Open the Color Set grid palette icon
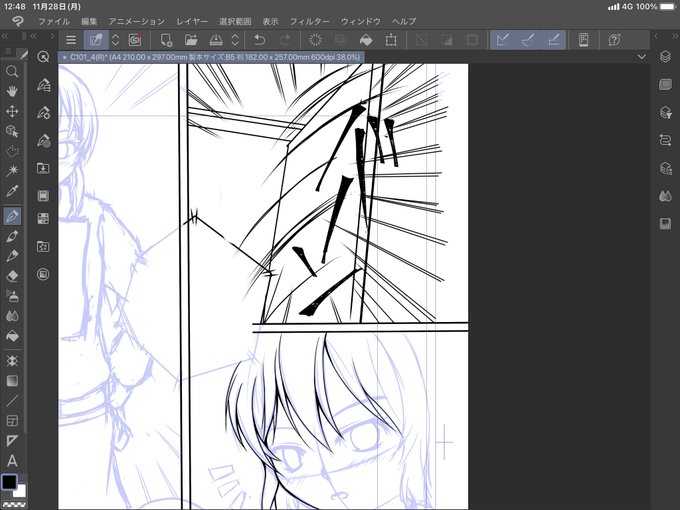The height and width of the screenshot is (510, 680). (x=43, y=219)
